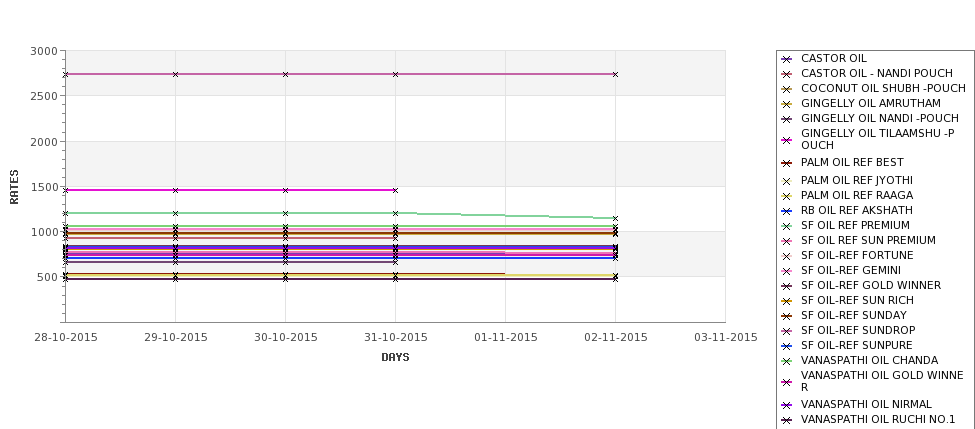Click the 30-10-2015 x-axis date label
This screenshot has height=429, width=975.
(x=285, y=338)
